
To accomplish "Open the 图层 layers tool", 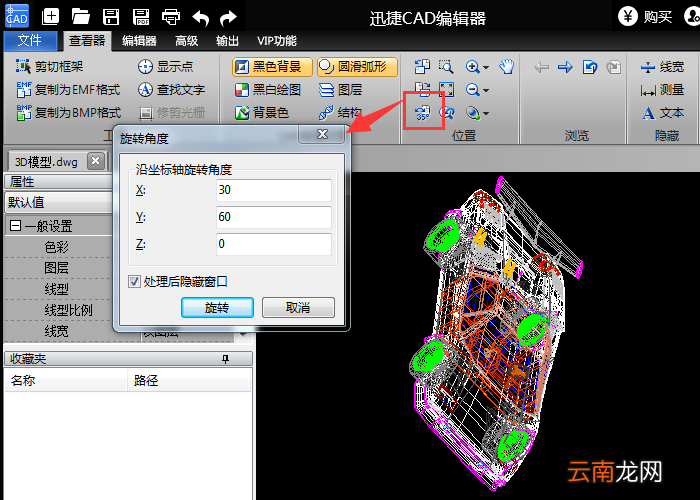I will coord(341,90).
